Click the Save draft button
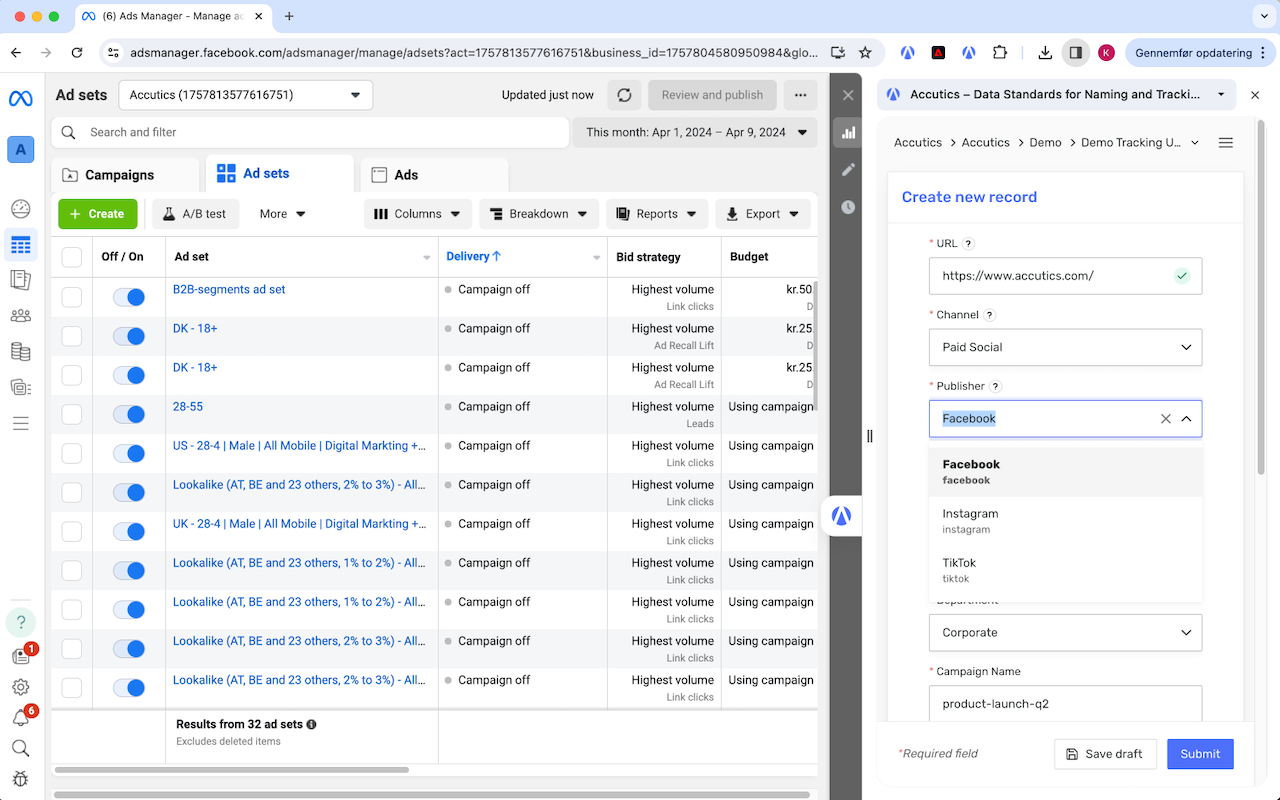 [x=1105, y=754]
